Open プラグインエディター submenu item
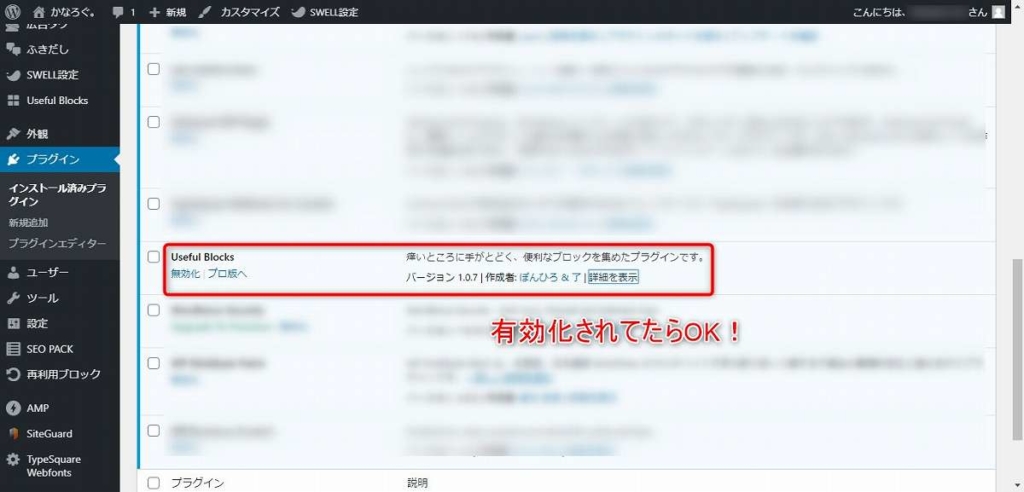The image size is (1024, 492). coord(56,243)
